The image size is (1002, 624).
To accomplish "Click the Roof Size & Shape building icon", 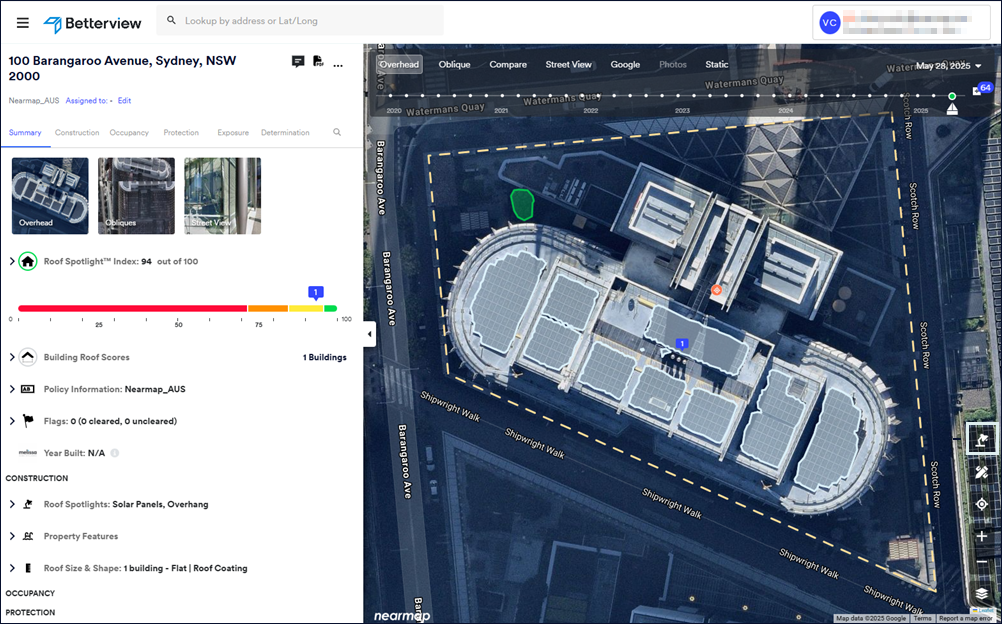I will coord(28,568).
